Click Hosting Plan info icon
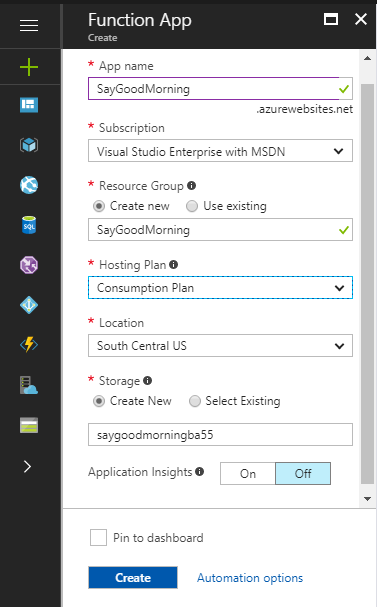The height and width of the screenshot is (607, 377). point(173,264)
